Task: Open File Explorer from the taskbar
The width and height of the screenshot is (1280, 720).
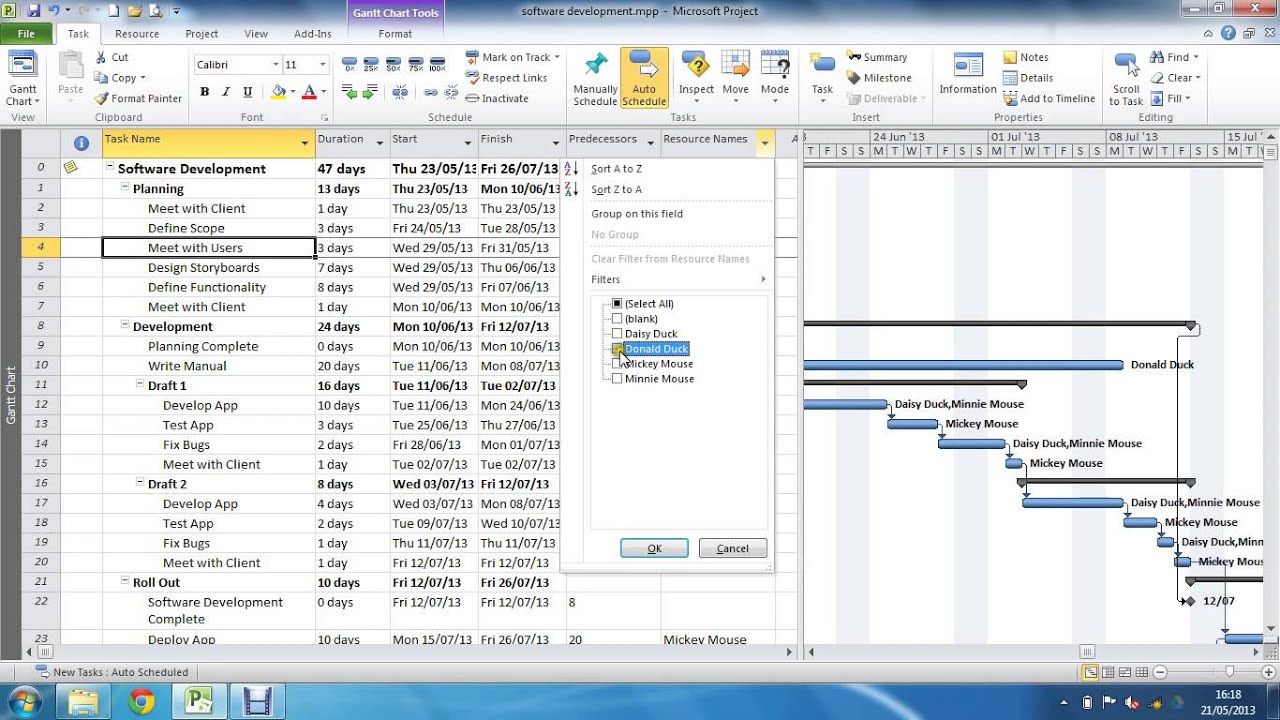Action: [x=83, y=703]
